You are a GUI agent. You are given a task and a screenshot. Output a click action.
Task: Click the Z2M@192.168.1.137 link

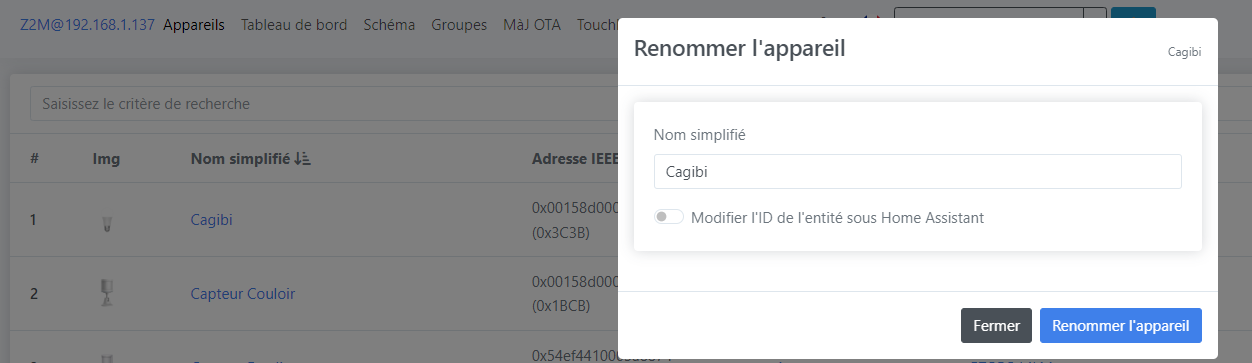point(87,25)
